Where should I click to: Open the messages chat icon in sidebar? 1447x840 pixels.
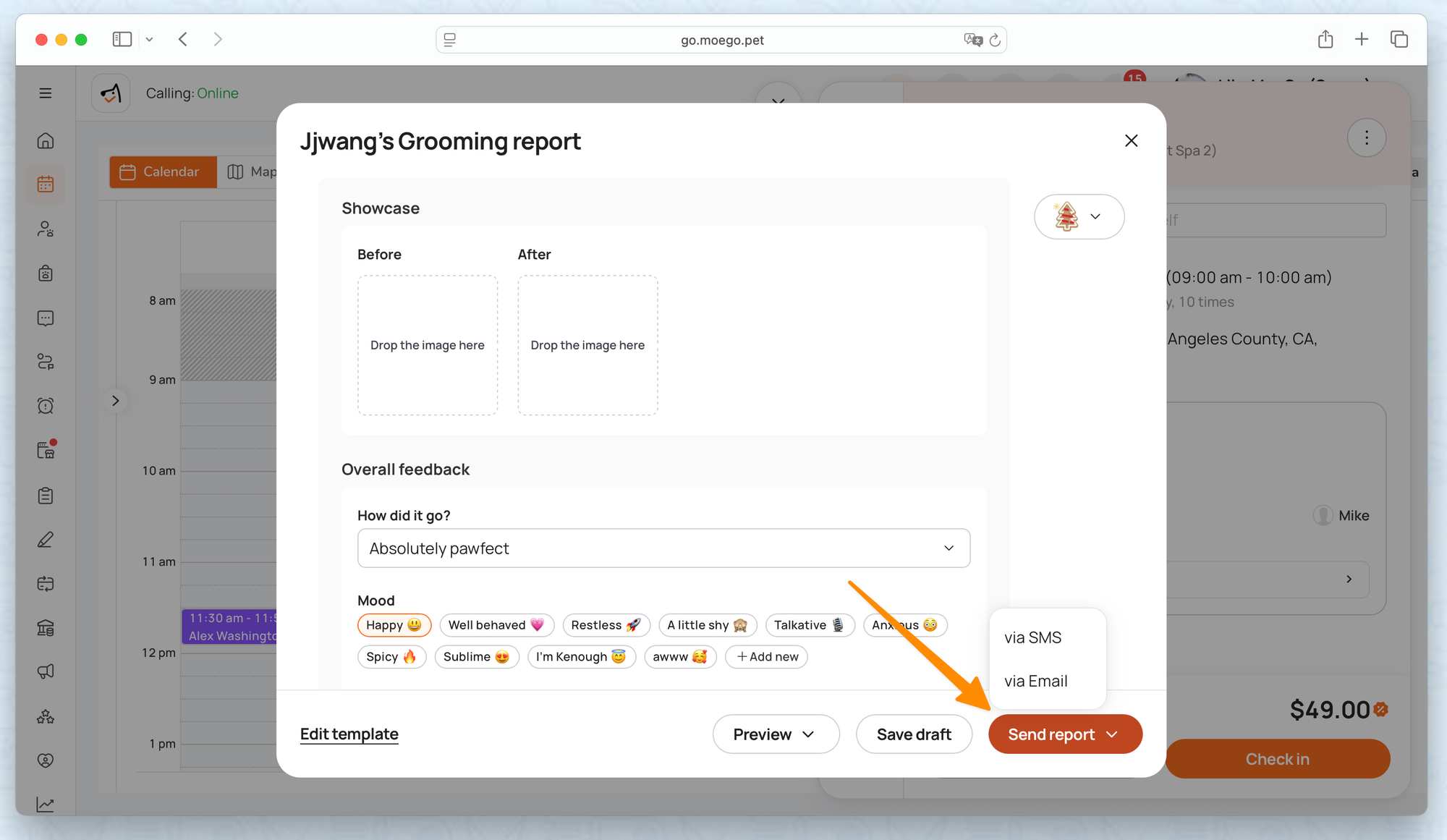click(x=46, y=318)
